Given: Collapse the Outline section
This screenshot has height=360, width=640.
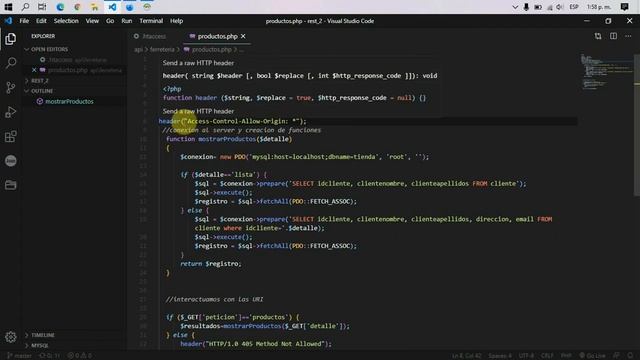Looking at the screenshot, I should pos(42,91).
